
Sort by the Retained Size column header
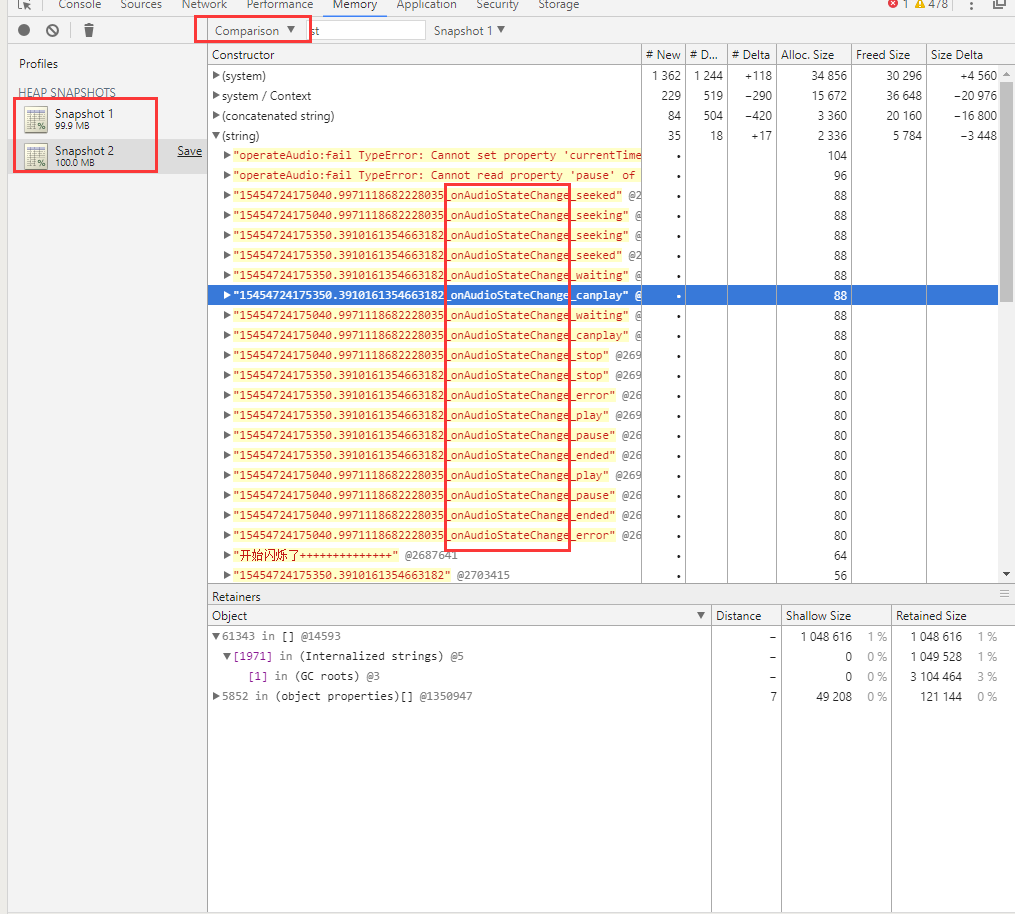[952, 616]
